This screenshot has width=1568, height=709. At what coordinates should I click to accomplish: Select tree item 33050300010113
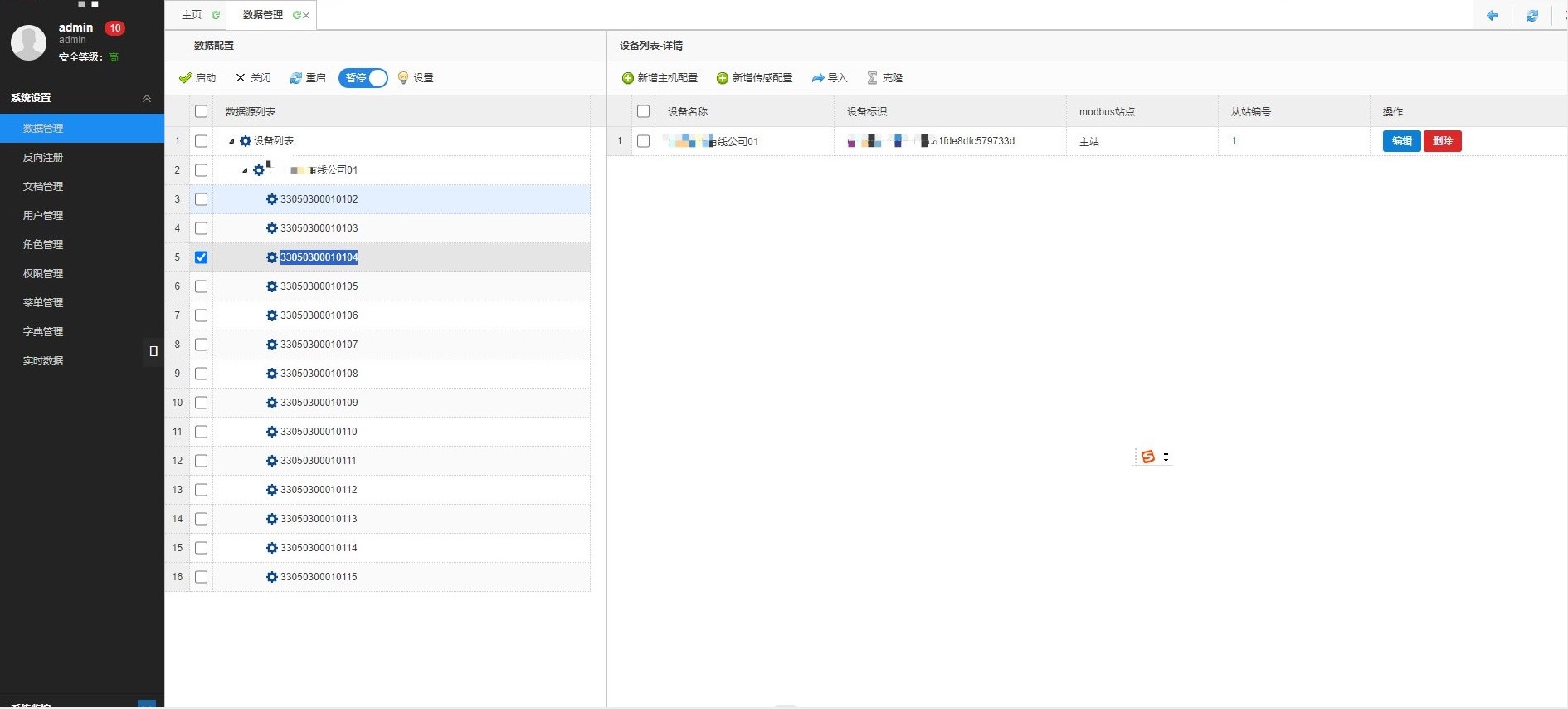(x=319, y=519)
